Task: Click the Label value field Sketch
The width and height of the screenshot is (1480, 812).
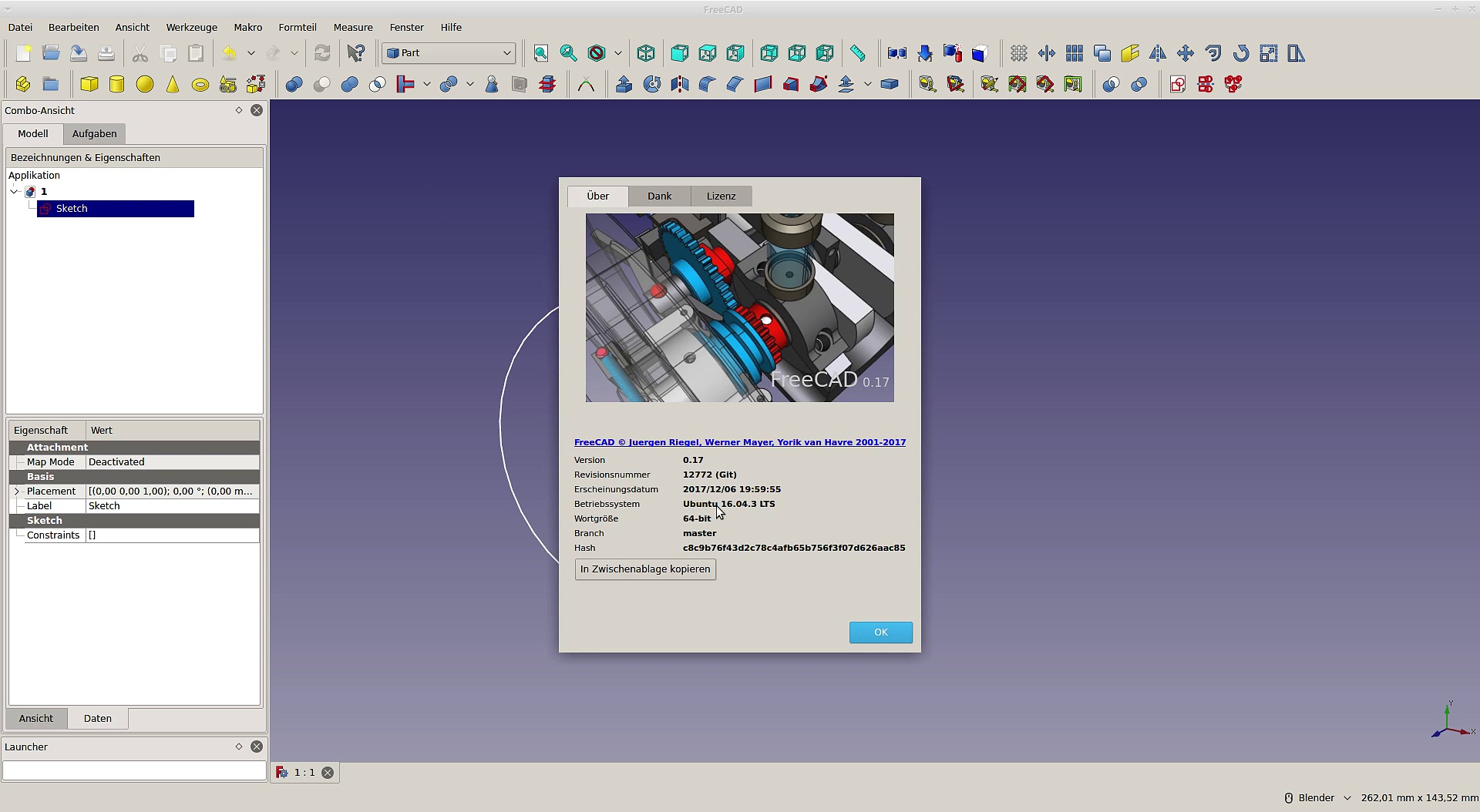Action: (x=173, y=506)
